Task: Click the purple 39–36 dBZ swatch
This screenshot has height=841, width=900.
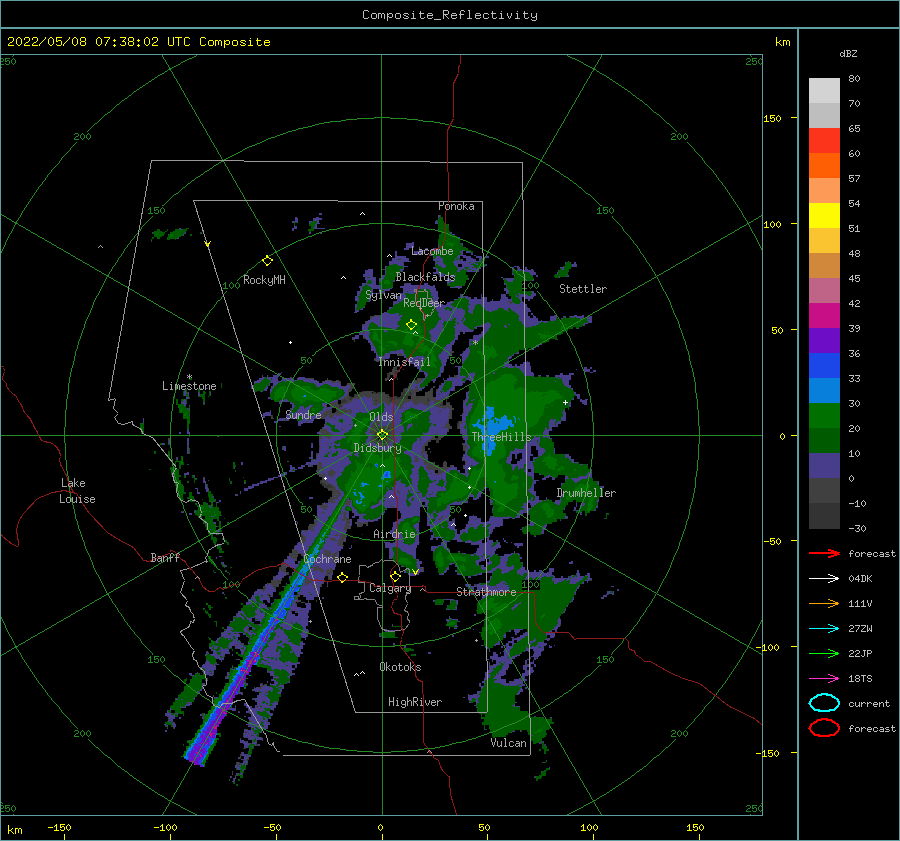Action: 824,341
